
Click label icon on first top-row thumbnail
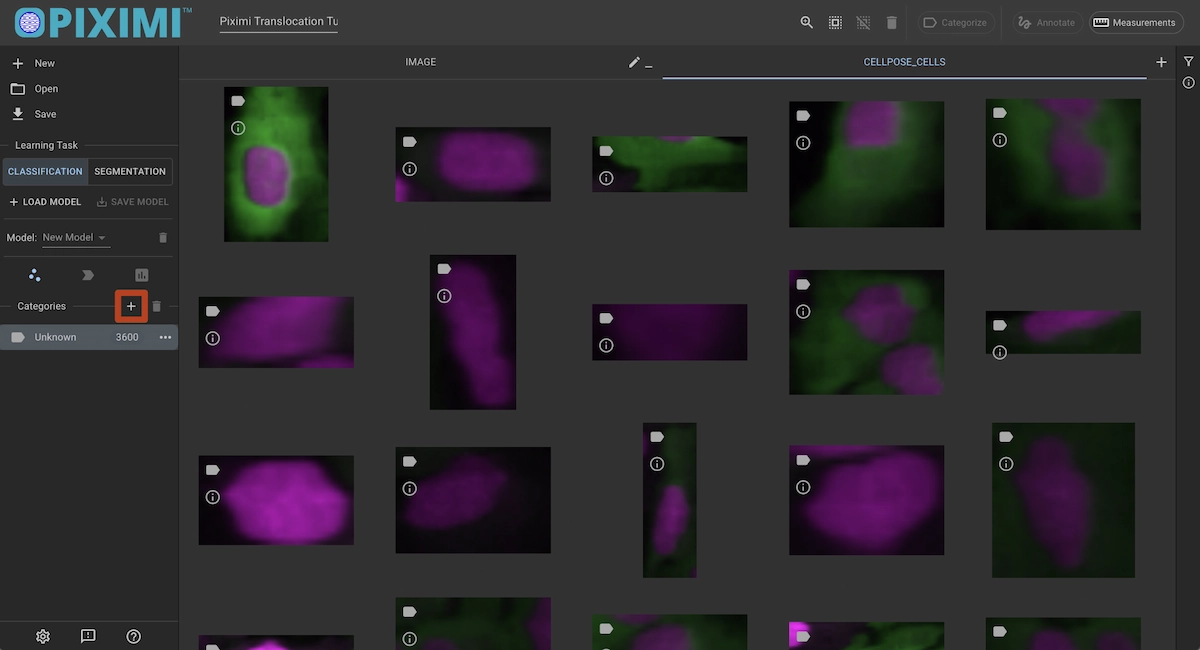click(238, 101)
